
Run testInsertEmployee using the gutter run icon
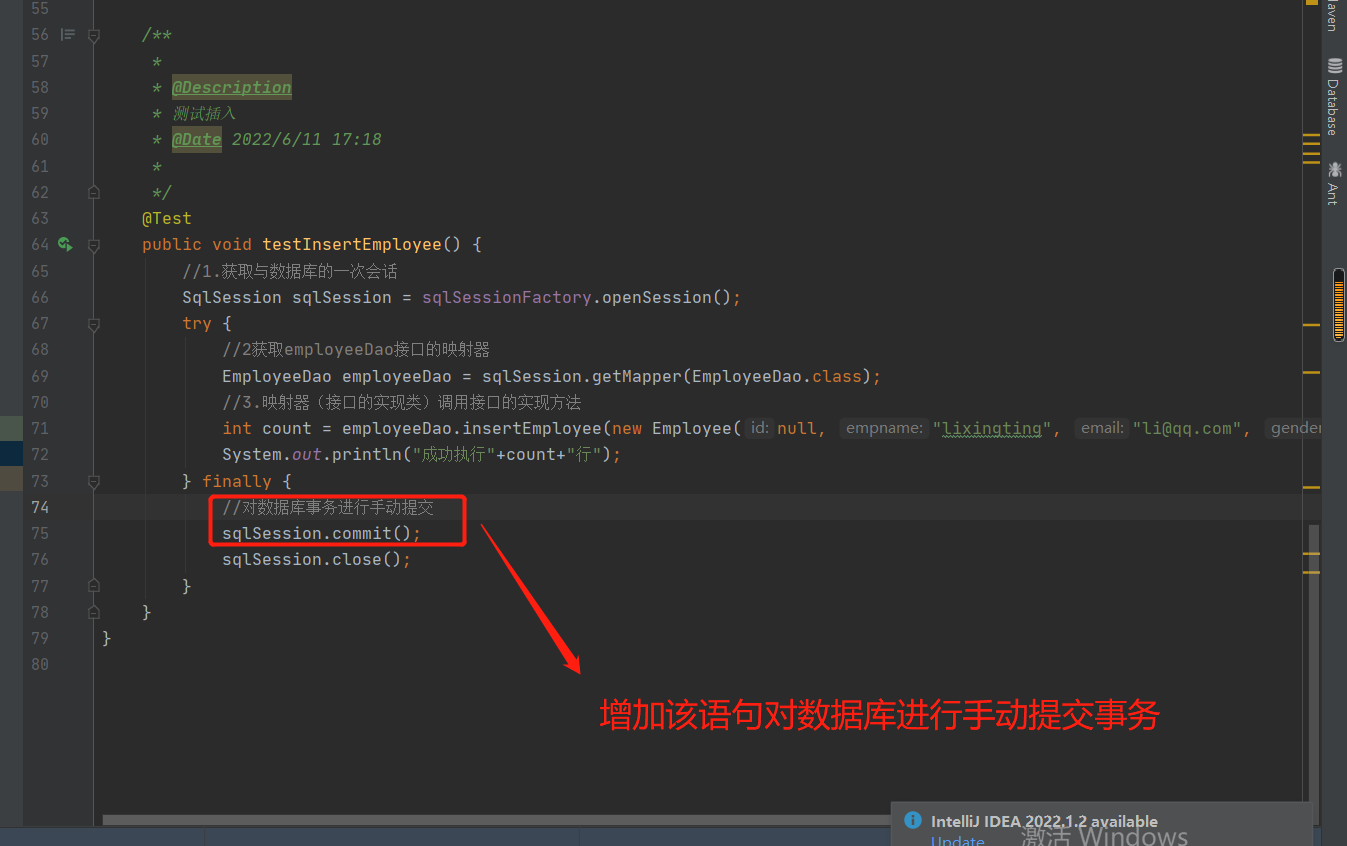(x=65, y=244)
